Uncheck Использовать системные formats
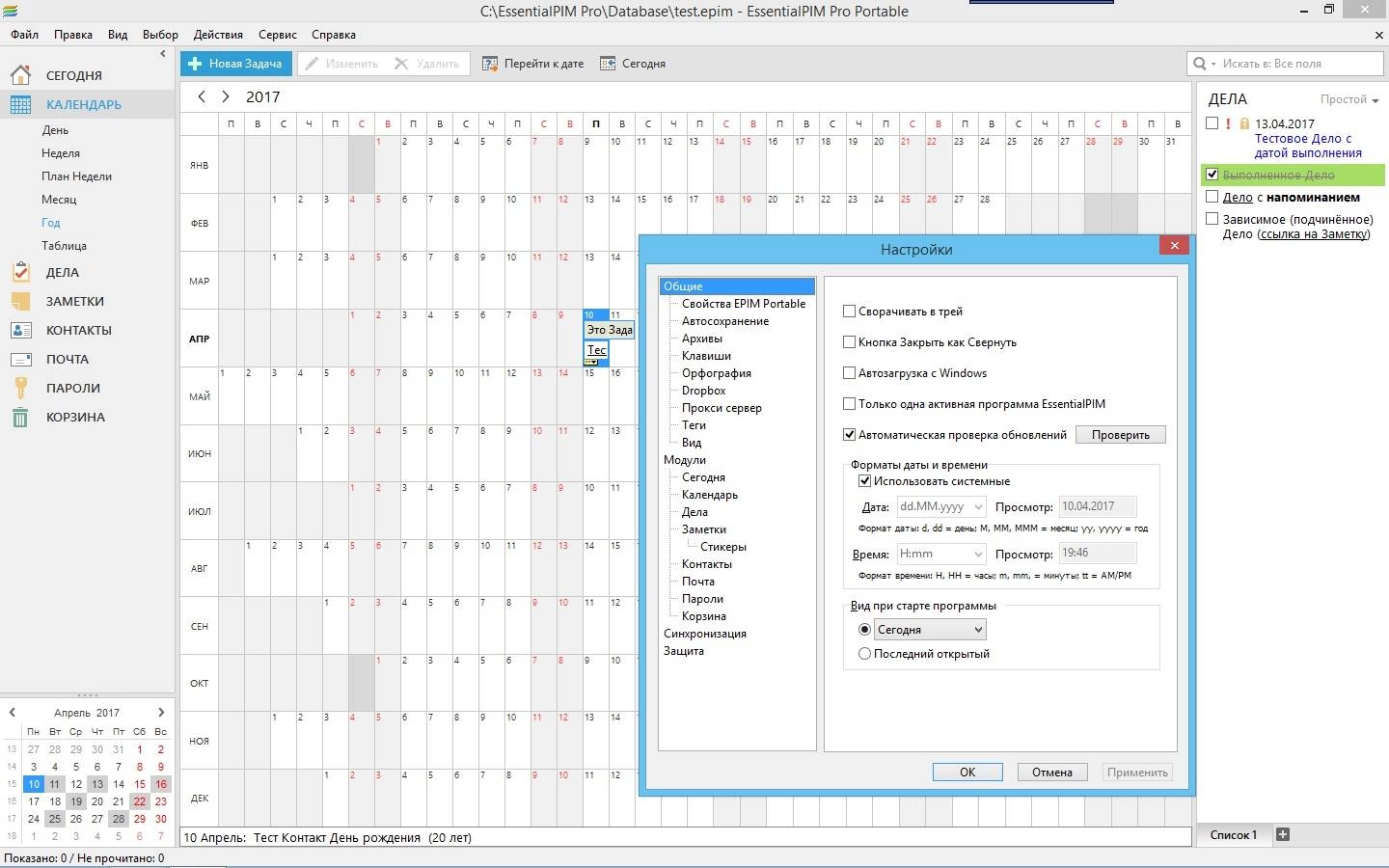 864,481
